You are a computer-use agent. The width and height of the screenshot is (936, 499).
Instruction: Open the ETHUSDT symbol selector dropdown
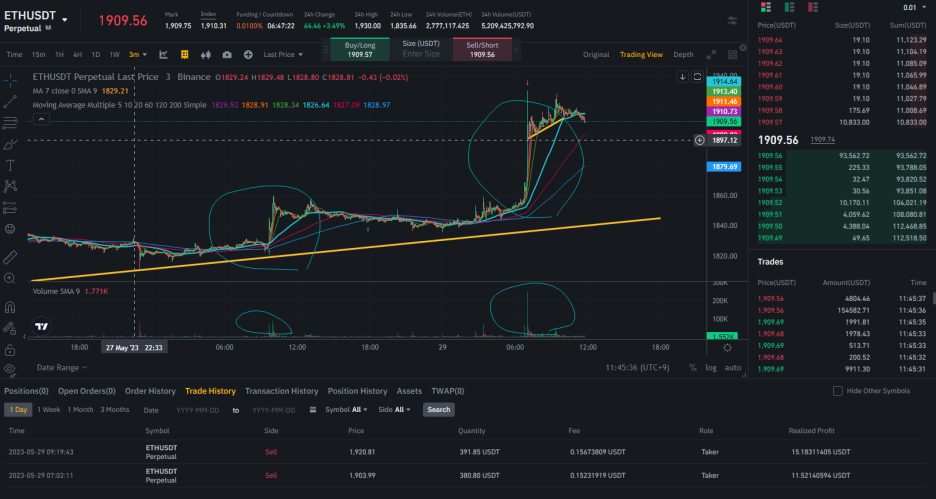pos(64,20)
